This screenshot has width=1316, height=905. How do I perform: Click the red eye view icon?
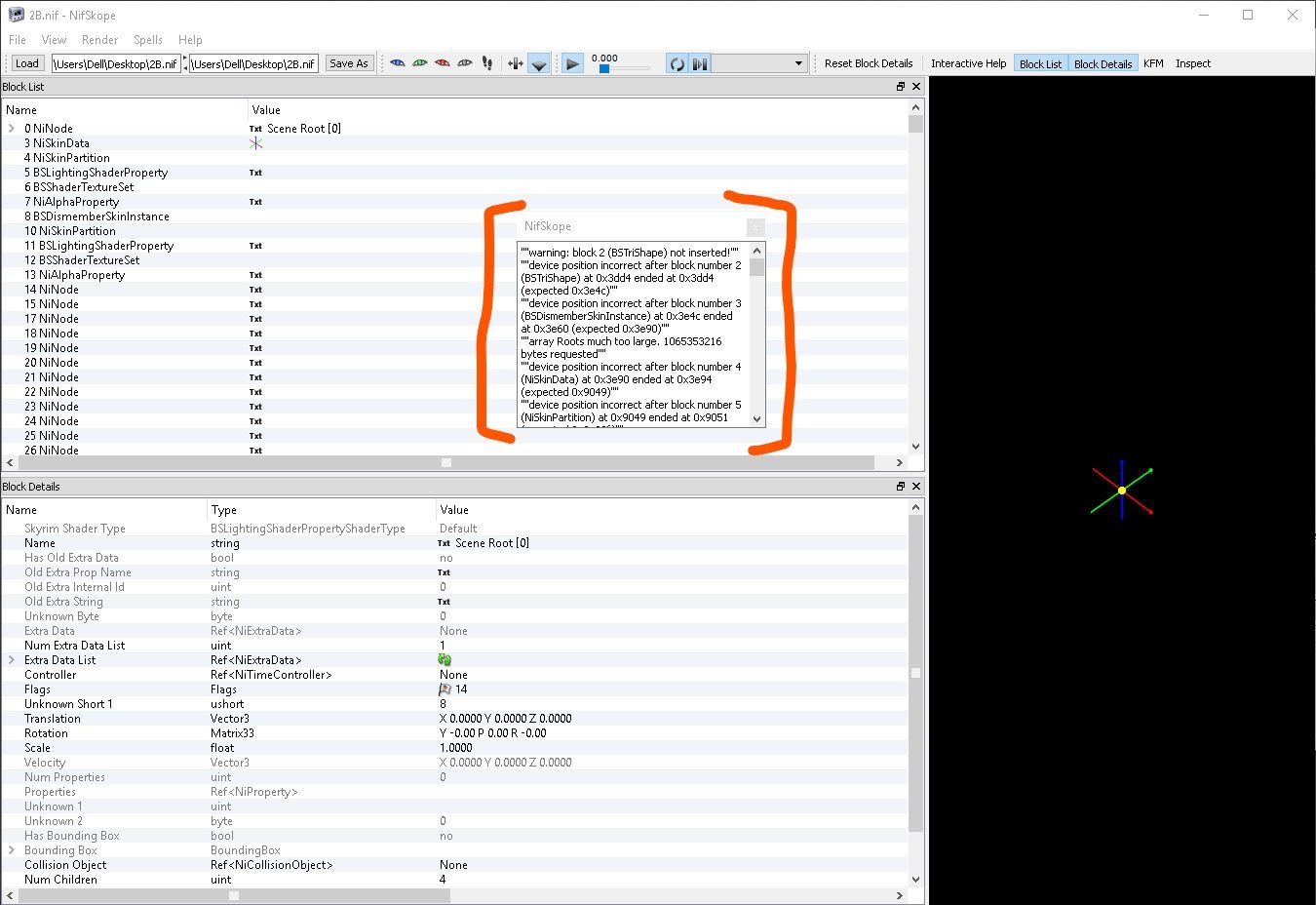pyautogui.click(x=442, y=63)
